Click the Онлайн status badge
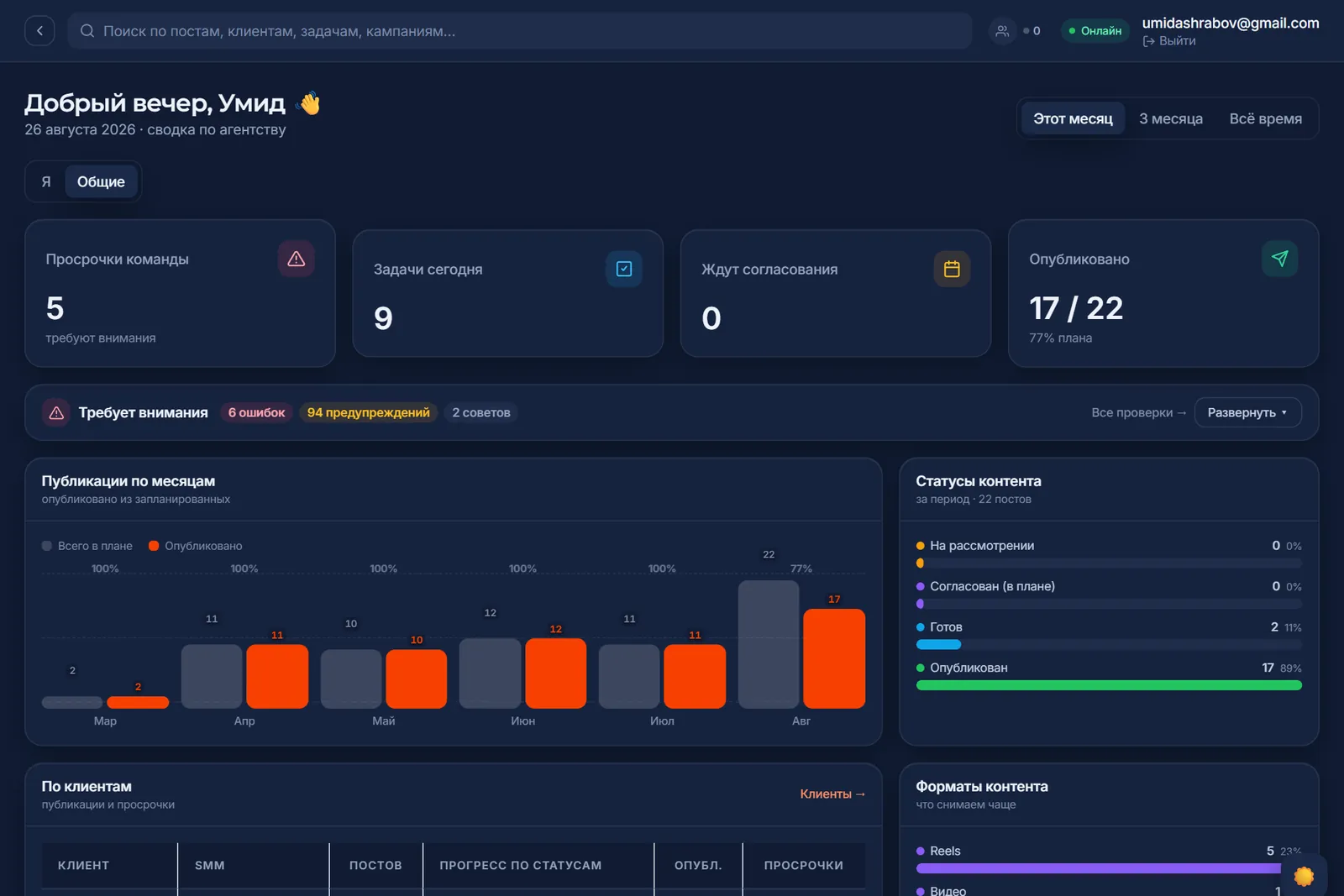Screen dimensions: 1344x896 click(1095, 31)
